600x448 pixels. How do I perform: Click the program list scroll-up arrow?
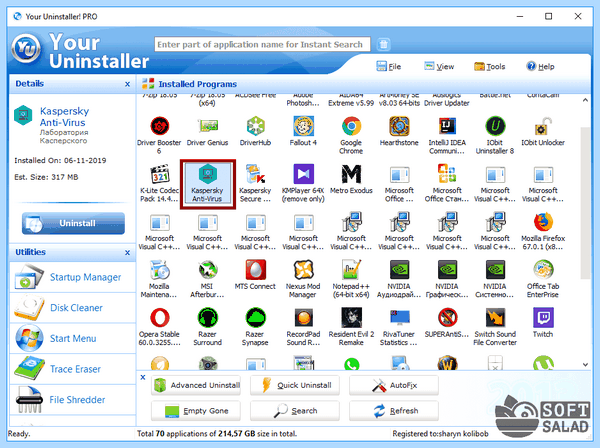tap(585, 100)
